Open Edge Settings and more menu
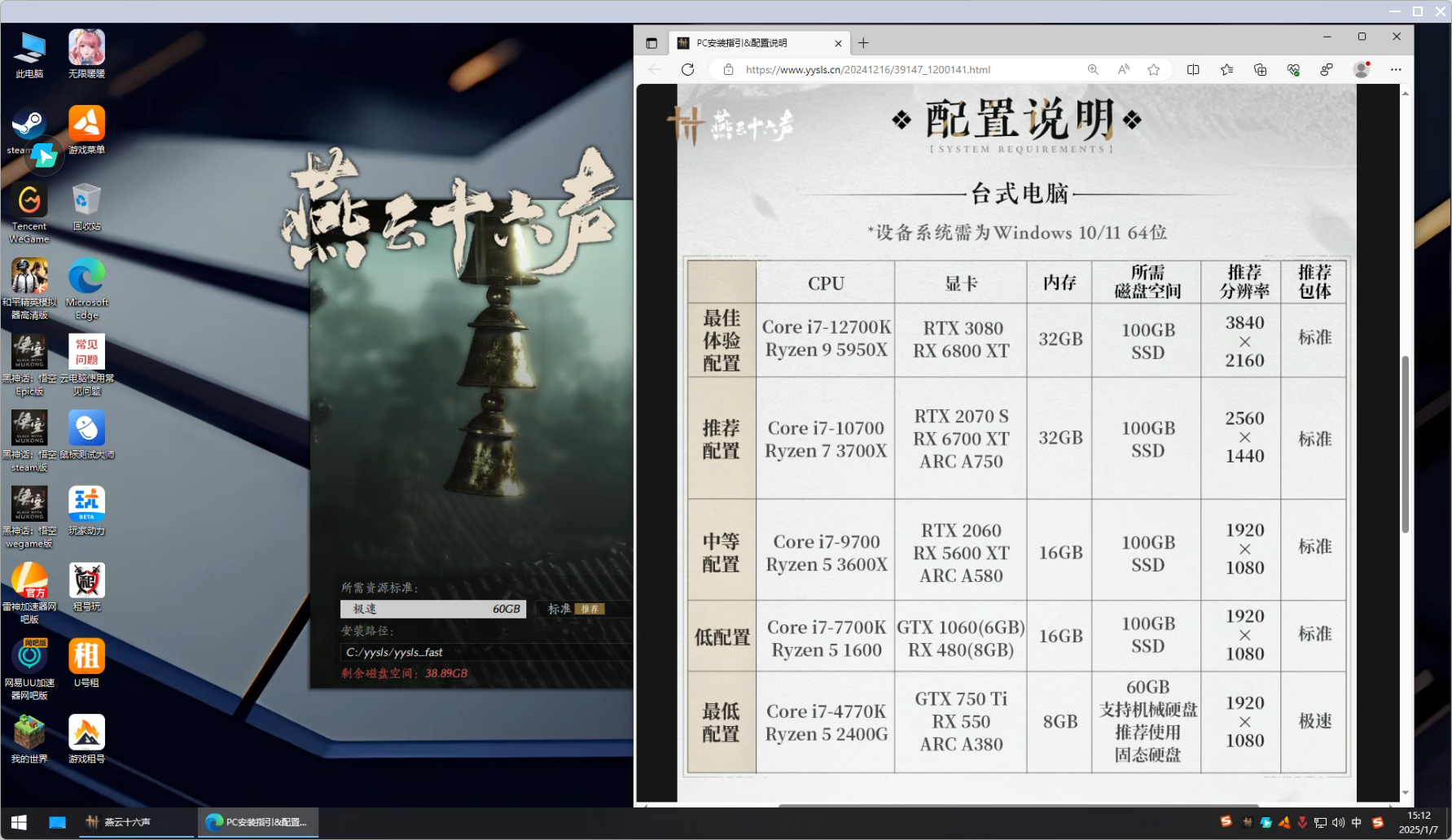 pos(1396,70)
